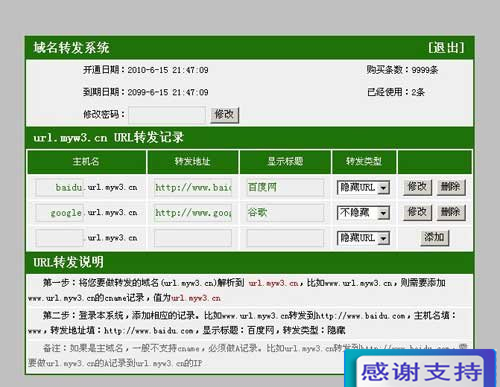Click the baidu hostname input field

(x=60, y=188)
